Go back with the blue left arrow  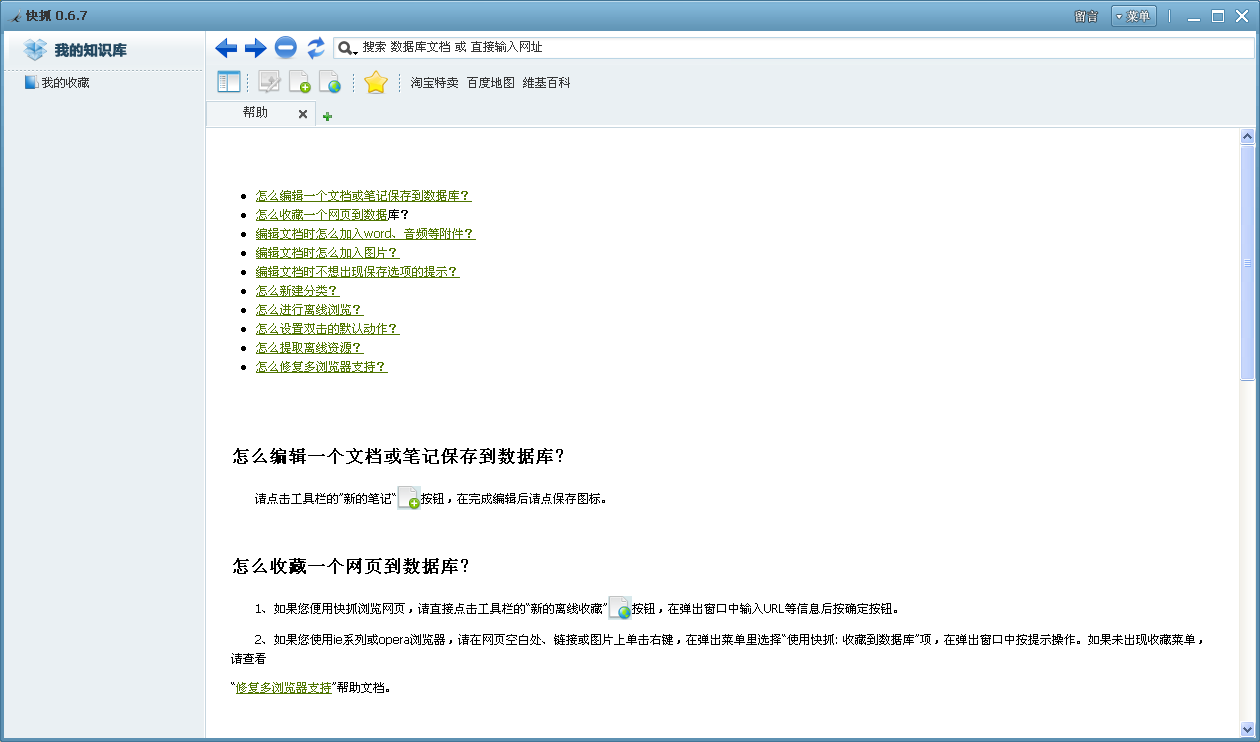point(226,48)
